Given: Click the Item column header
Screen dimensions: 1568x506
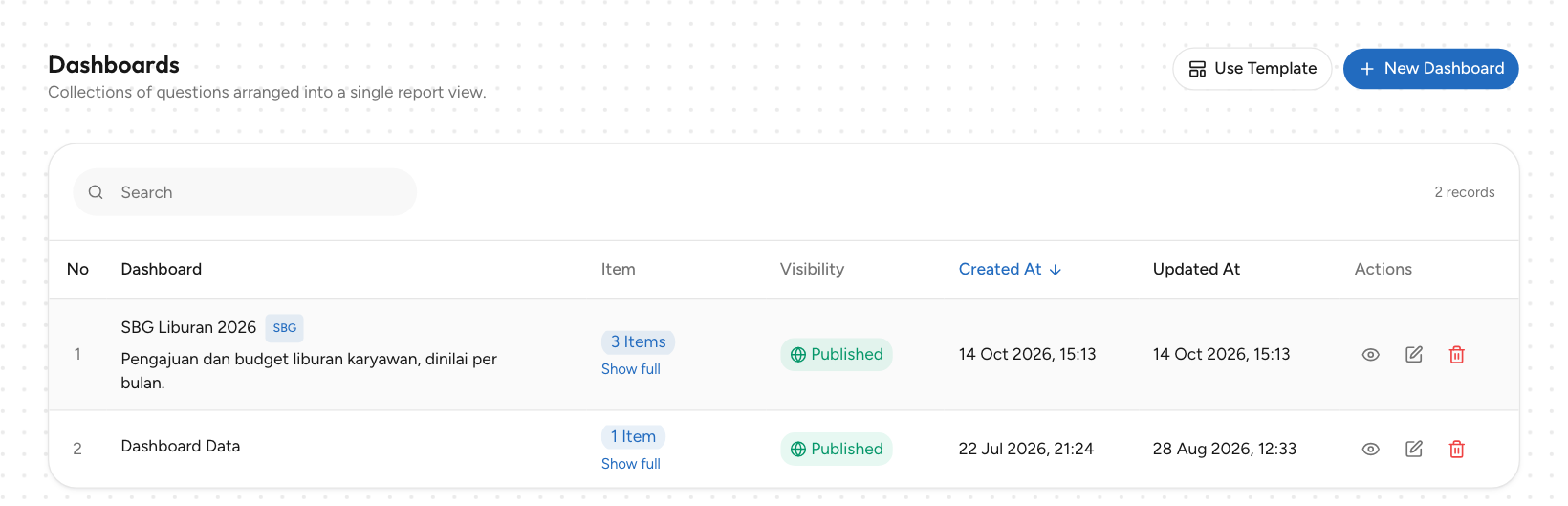Looking at the screenshot, I should [619, 270].
